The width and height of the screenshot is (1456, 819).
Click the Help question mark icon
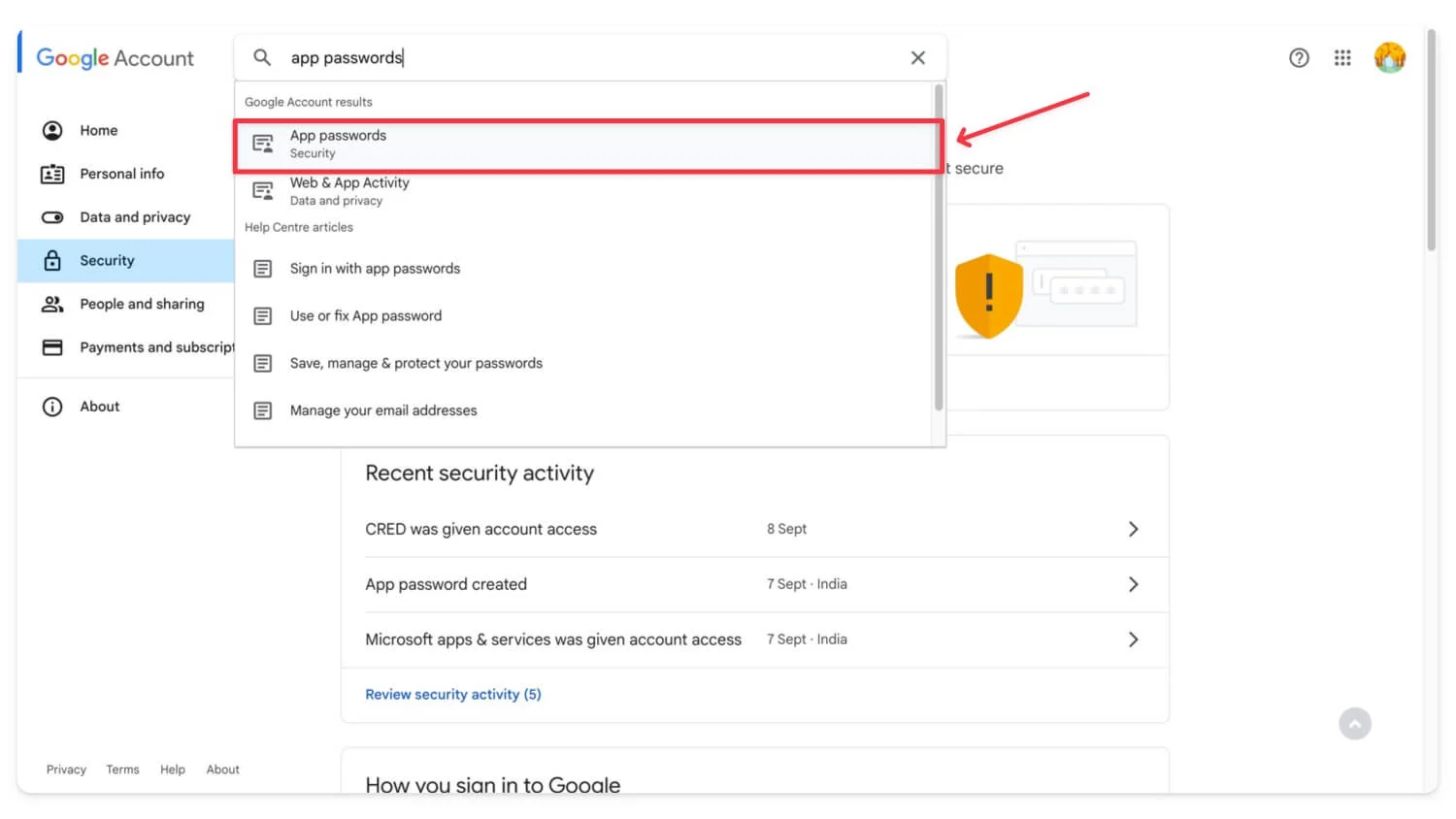pyautogui.click(x=1299, y=58)
